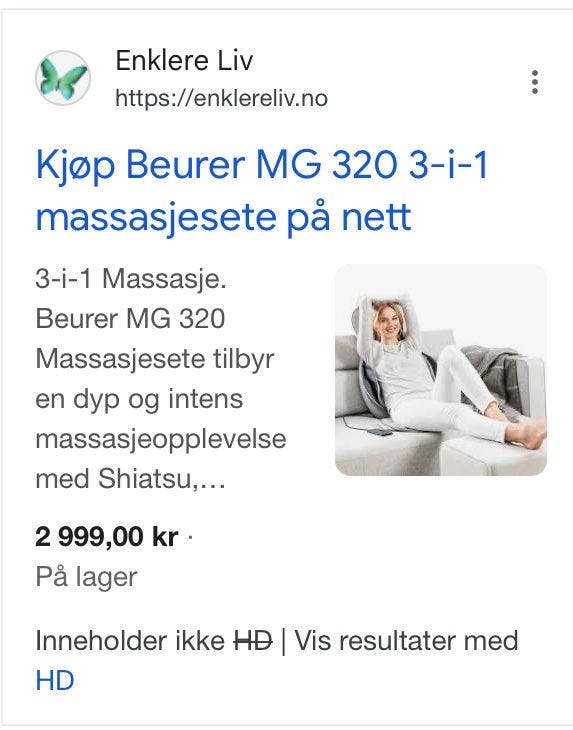Click the truncated 'med Shiatsu,…' text
Screen dimensions: 573x730
(x=130, y=479)
